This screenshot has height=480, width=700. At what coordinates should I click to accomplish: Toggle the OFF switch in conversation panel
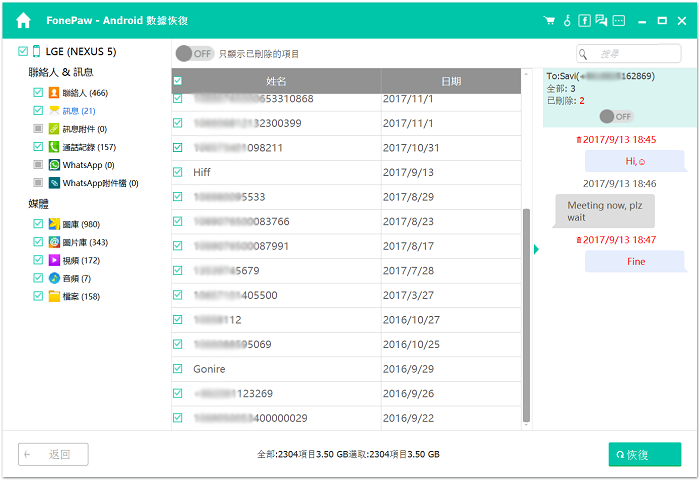[x=617, y=117]
